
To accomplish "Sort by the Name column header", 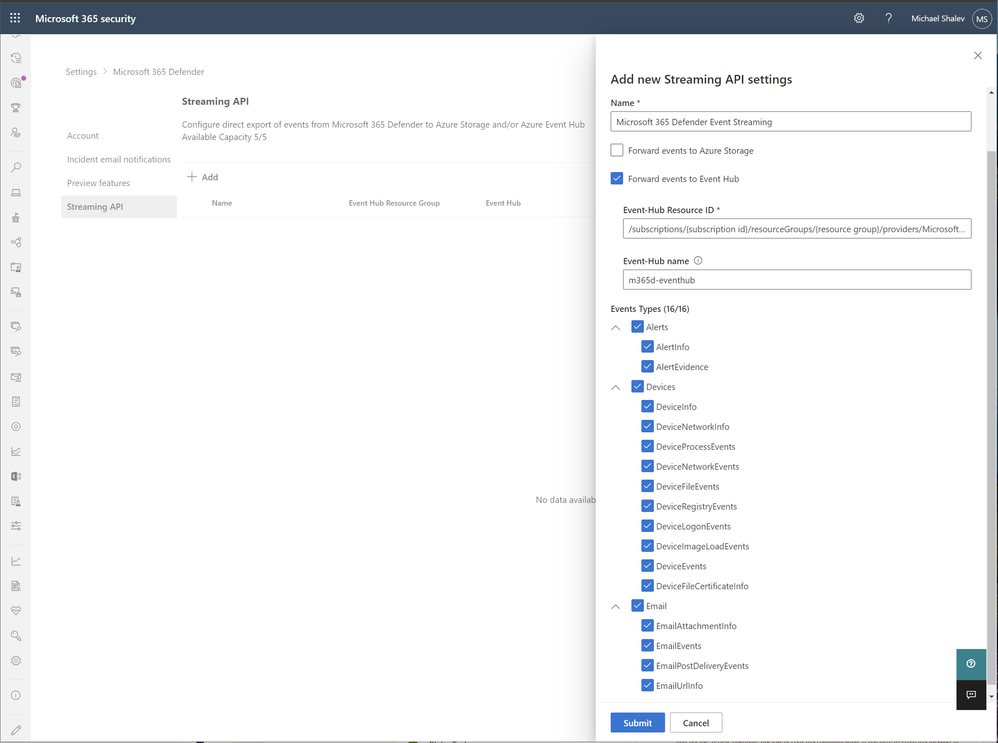I will [221, 203].
